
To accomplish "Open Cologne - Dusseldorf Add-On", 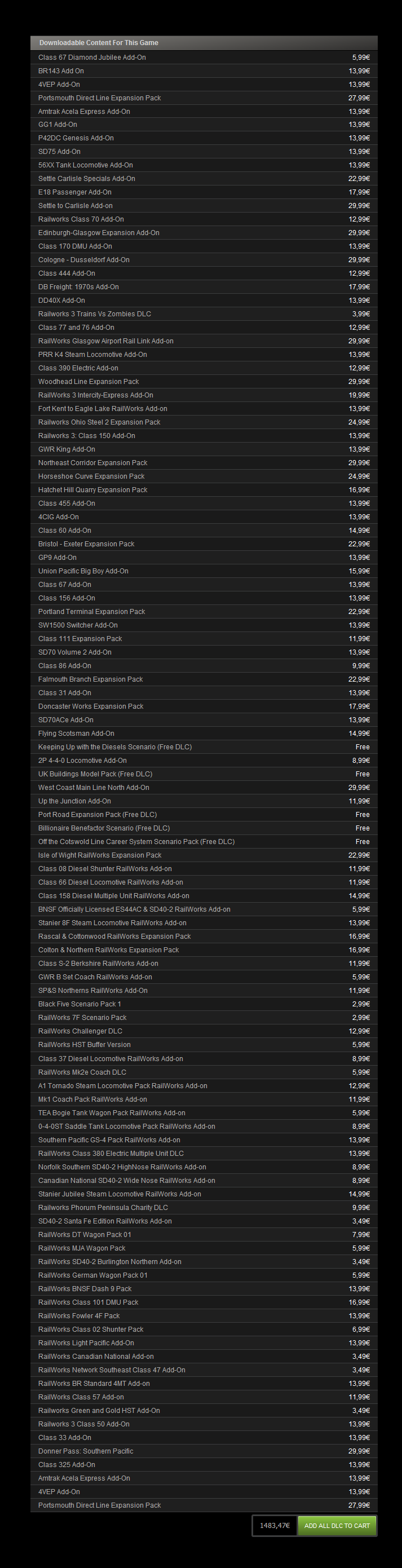I will pyautogui.click(x=204, y=260).
